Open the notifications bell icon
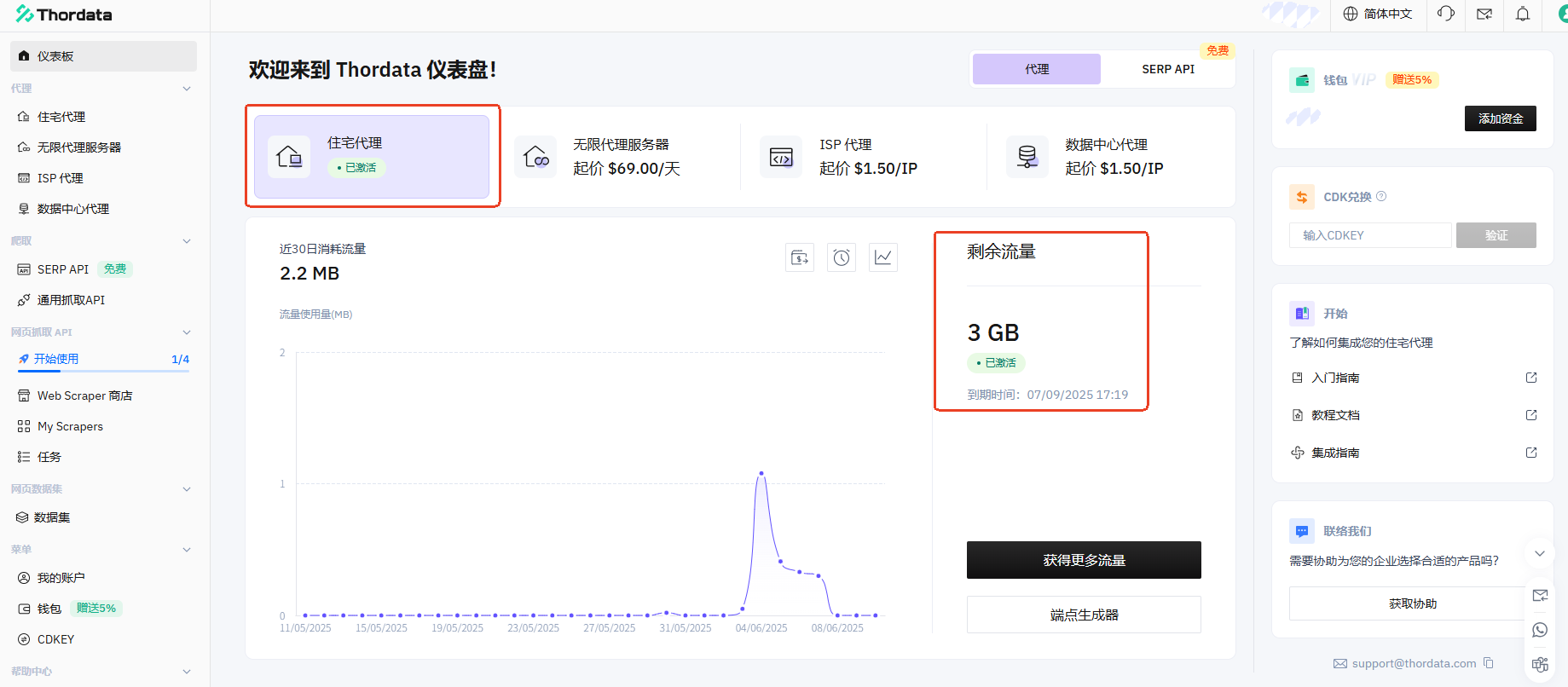 tap(1523, 14)
